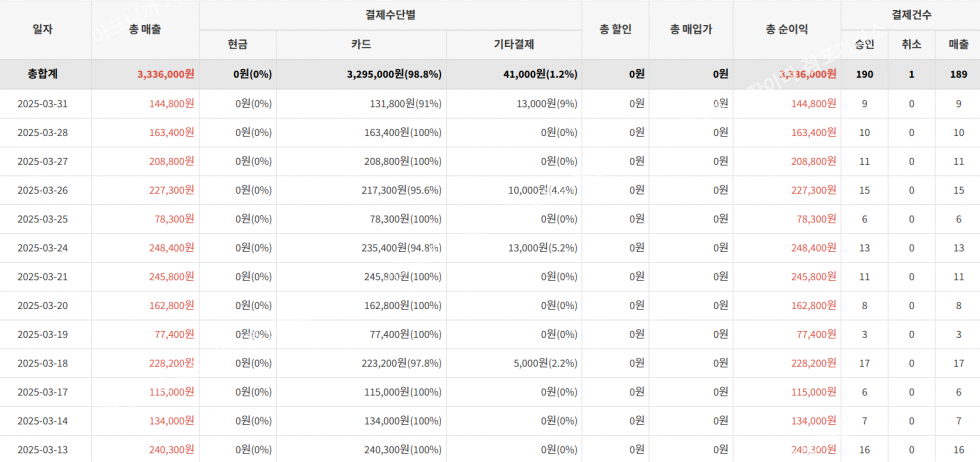Image resolution: width=980 pixels, height=462 pixels.
Task: Click the 일자 column header
Action: pos(42,30)
